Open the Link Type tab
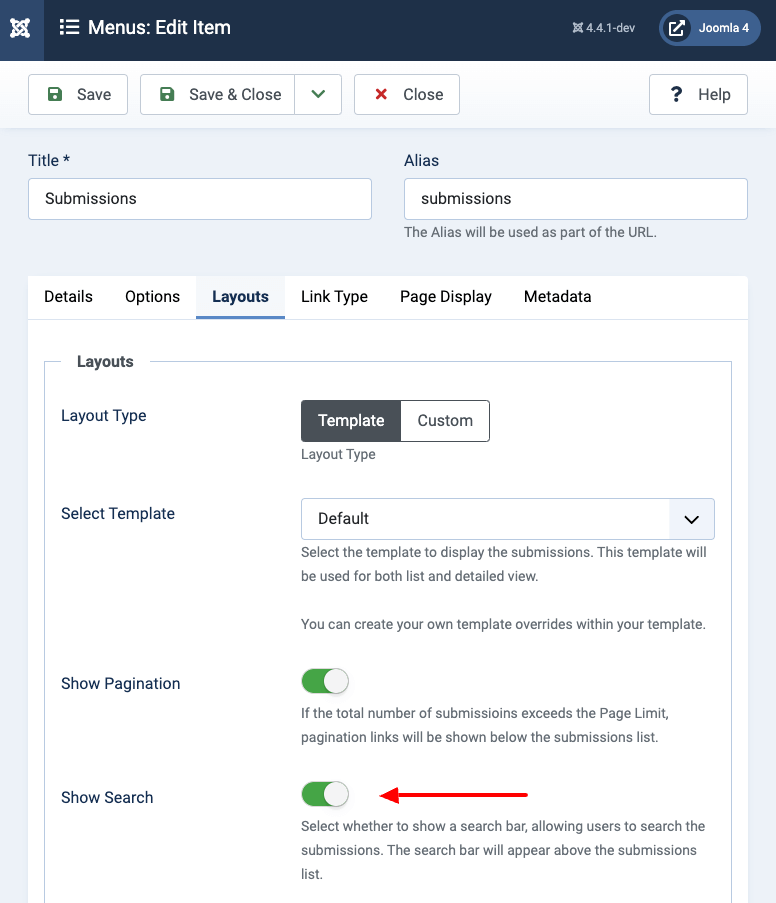This screenshot has height=903, width=776. 334,297
